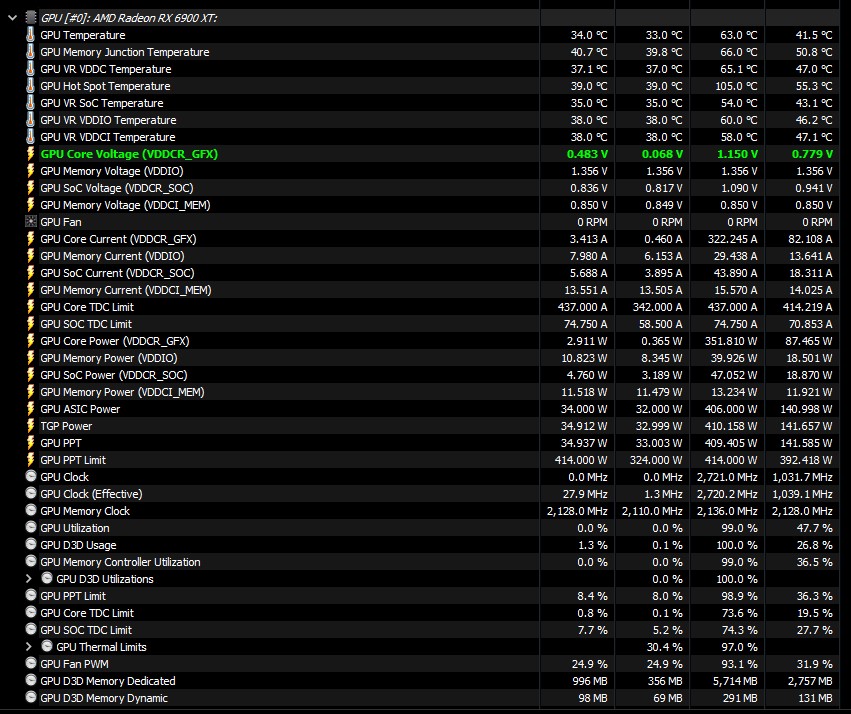Image resolution: width=851 pixels, height=714 pixels.
Task: Select the GPU Hot Spot Temperature label
Action: coord(105,86)
